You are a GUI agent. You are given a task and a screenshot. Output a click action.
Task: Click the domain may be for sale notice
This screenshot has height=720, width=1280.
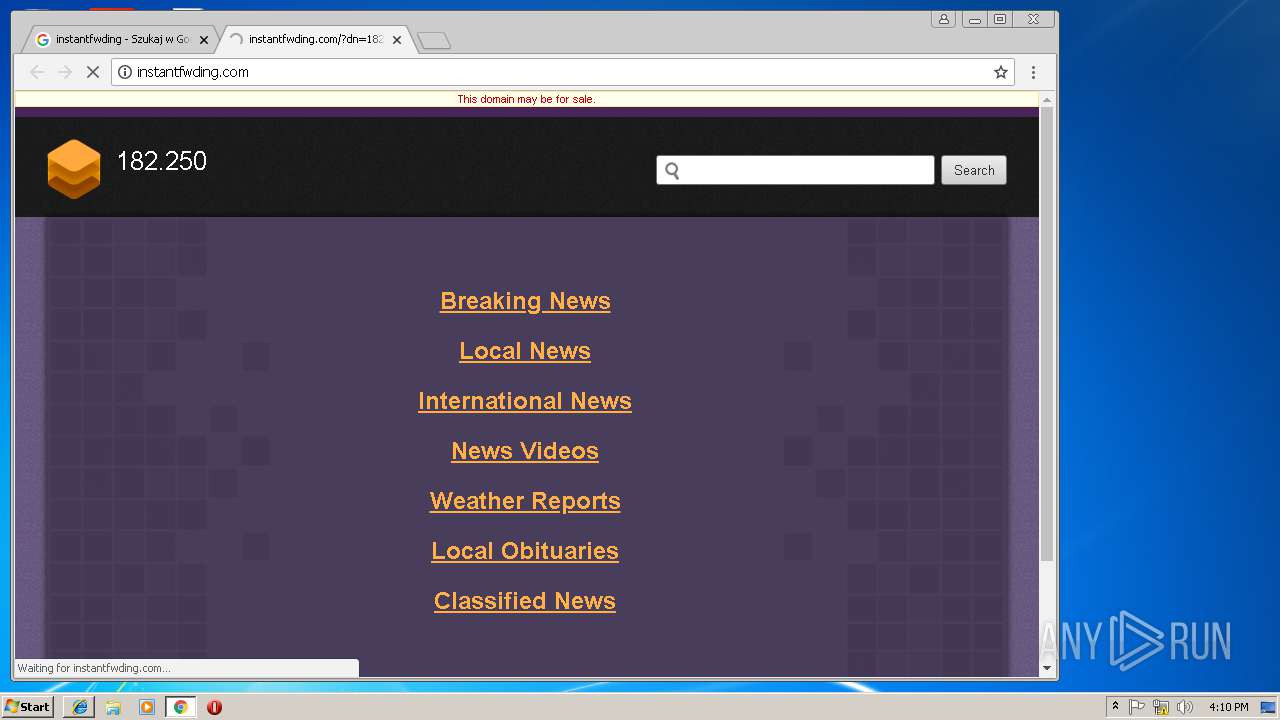click(x=526, y=99)
